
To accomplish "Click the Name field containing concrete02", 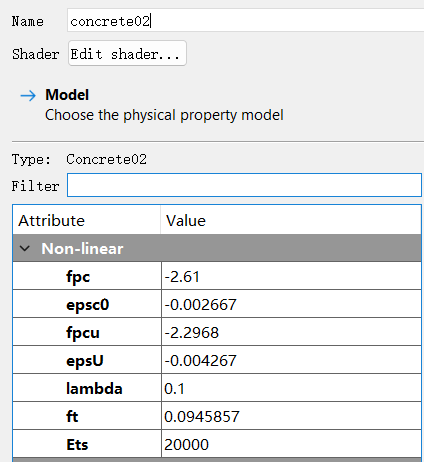I will [245, 21].
